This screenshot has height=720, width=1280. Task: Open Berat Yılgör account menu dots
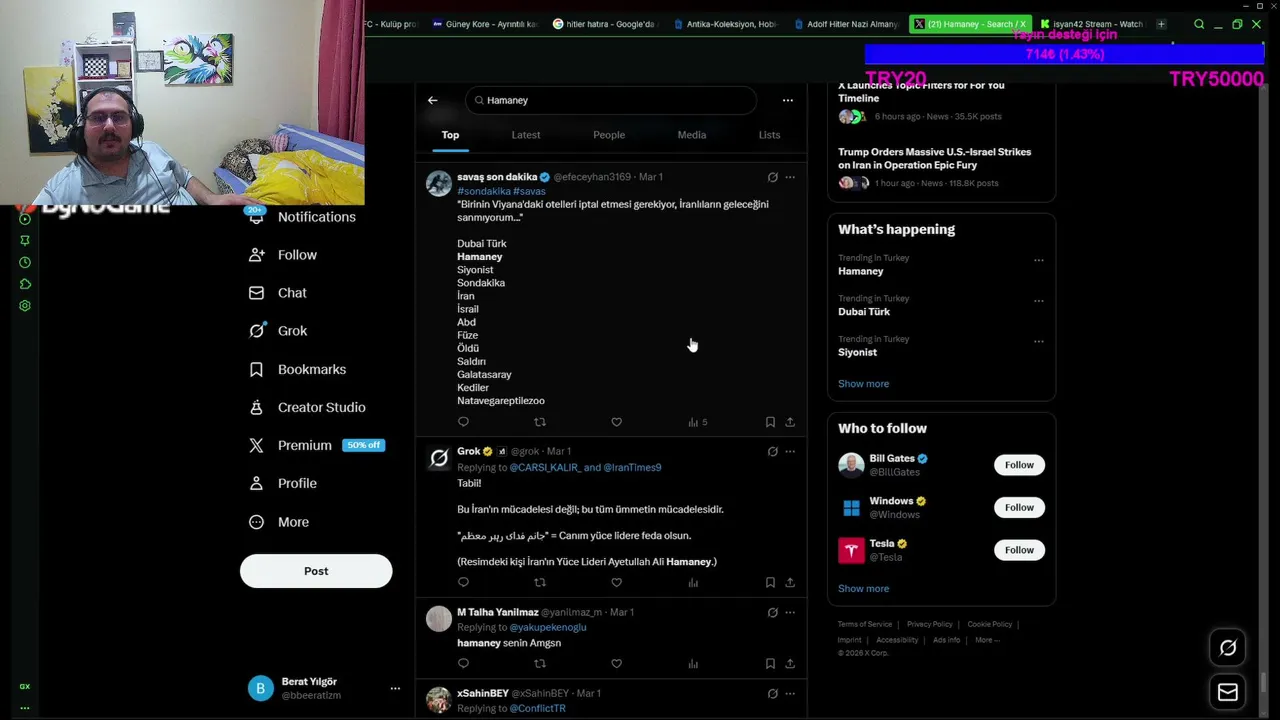pyautogui.click(x=395, y=688)
